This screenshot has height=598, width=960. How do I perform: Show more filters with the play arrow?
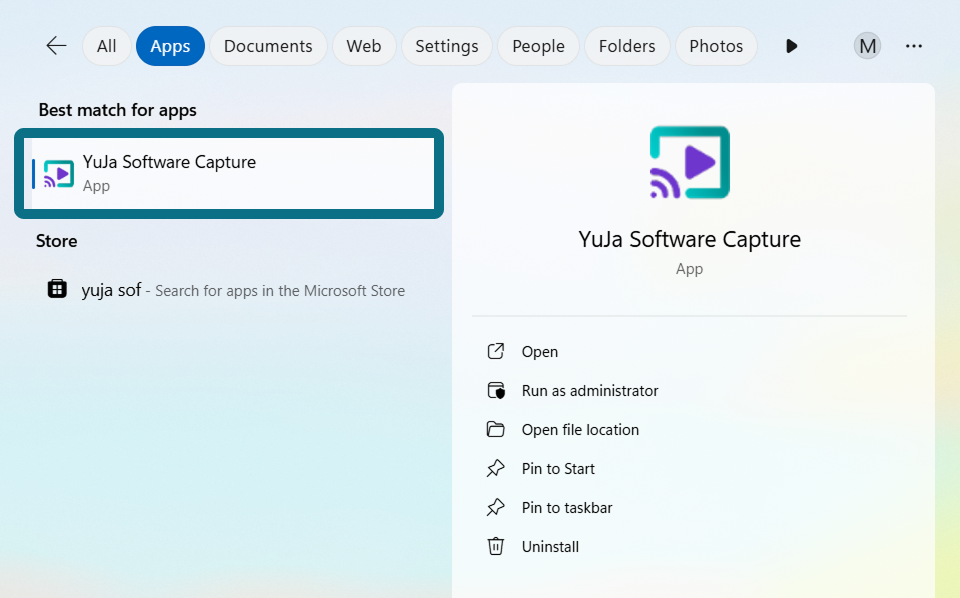click(x=791, y=46)
